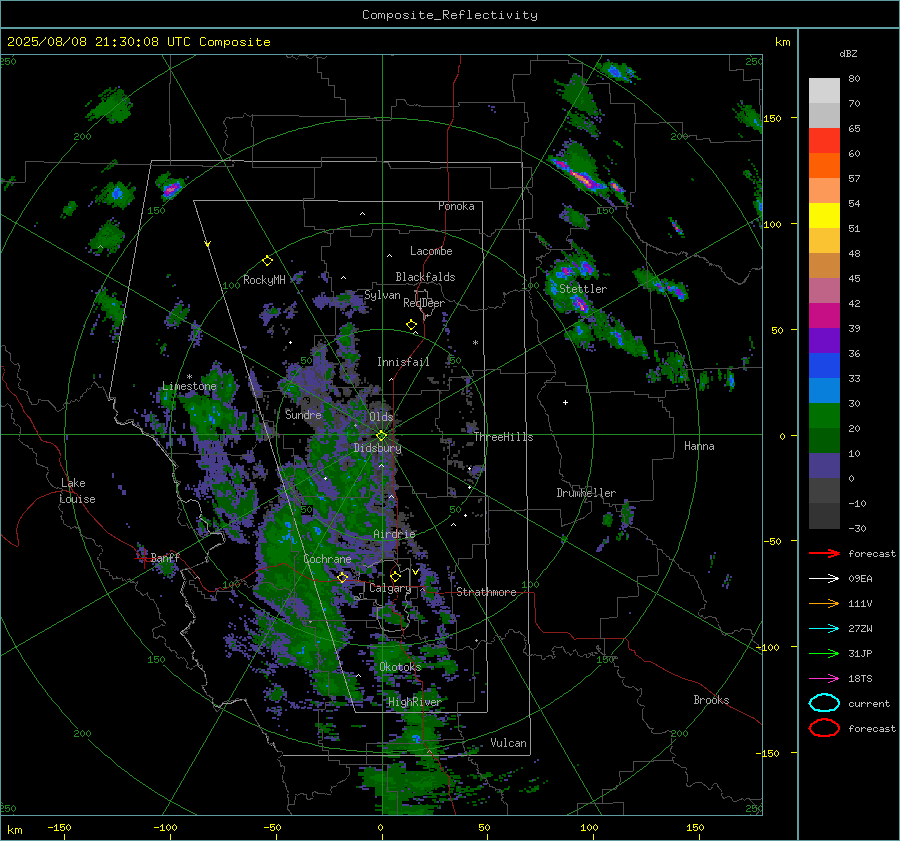
Task: Click the Brooks label
Action: 711,700
